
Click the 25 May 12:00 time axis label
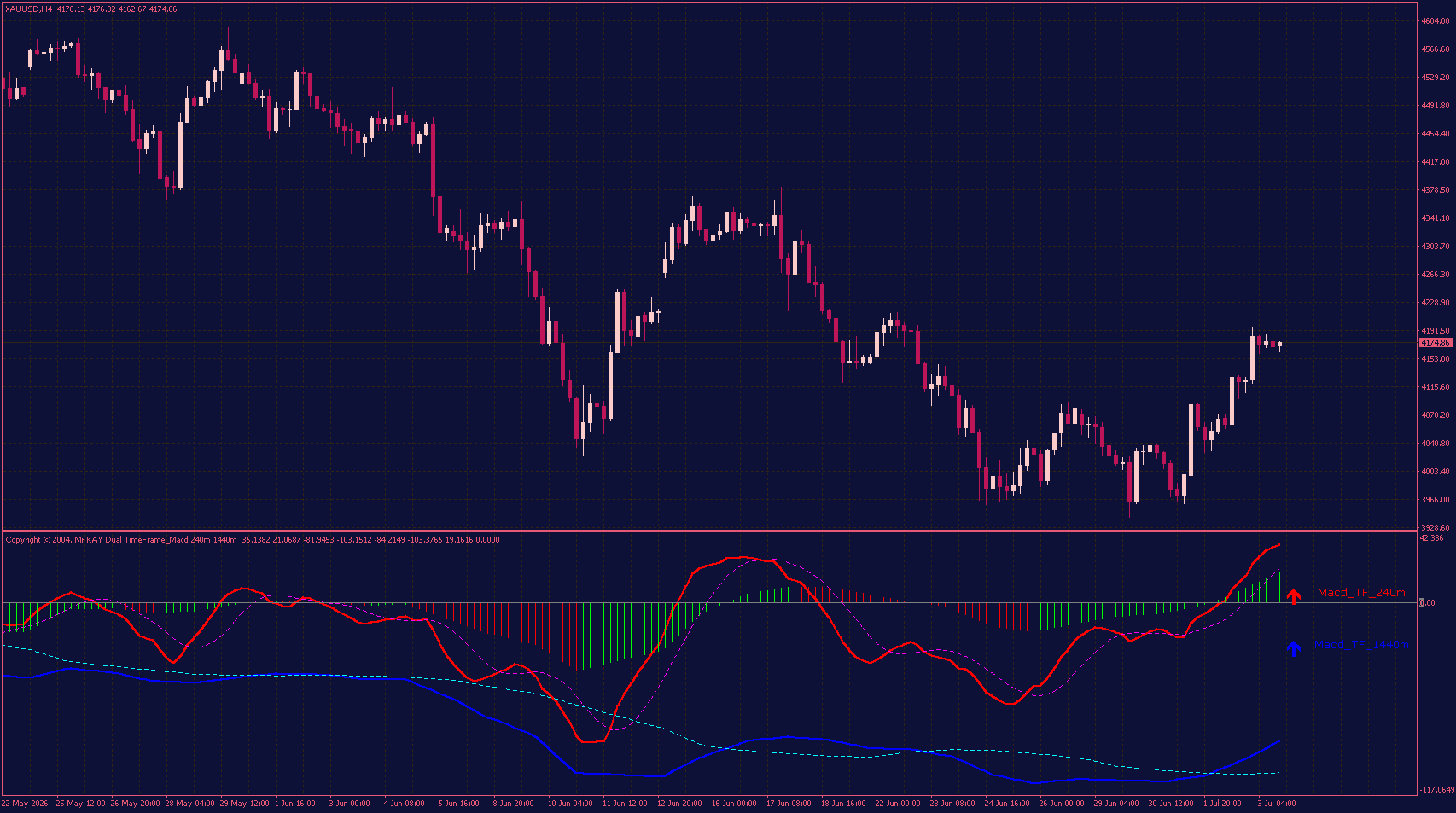click(81, 804)
